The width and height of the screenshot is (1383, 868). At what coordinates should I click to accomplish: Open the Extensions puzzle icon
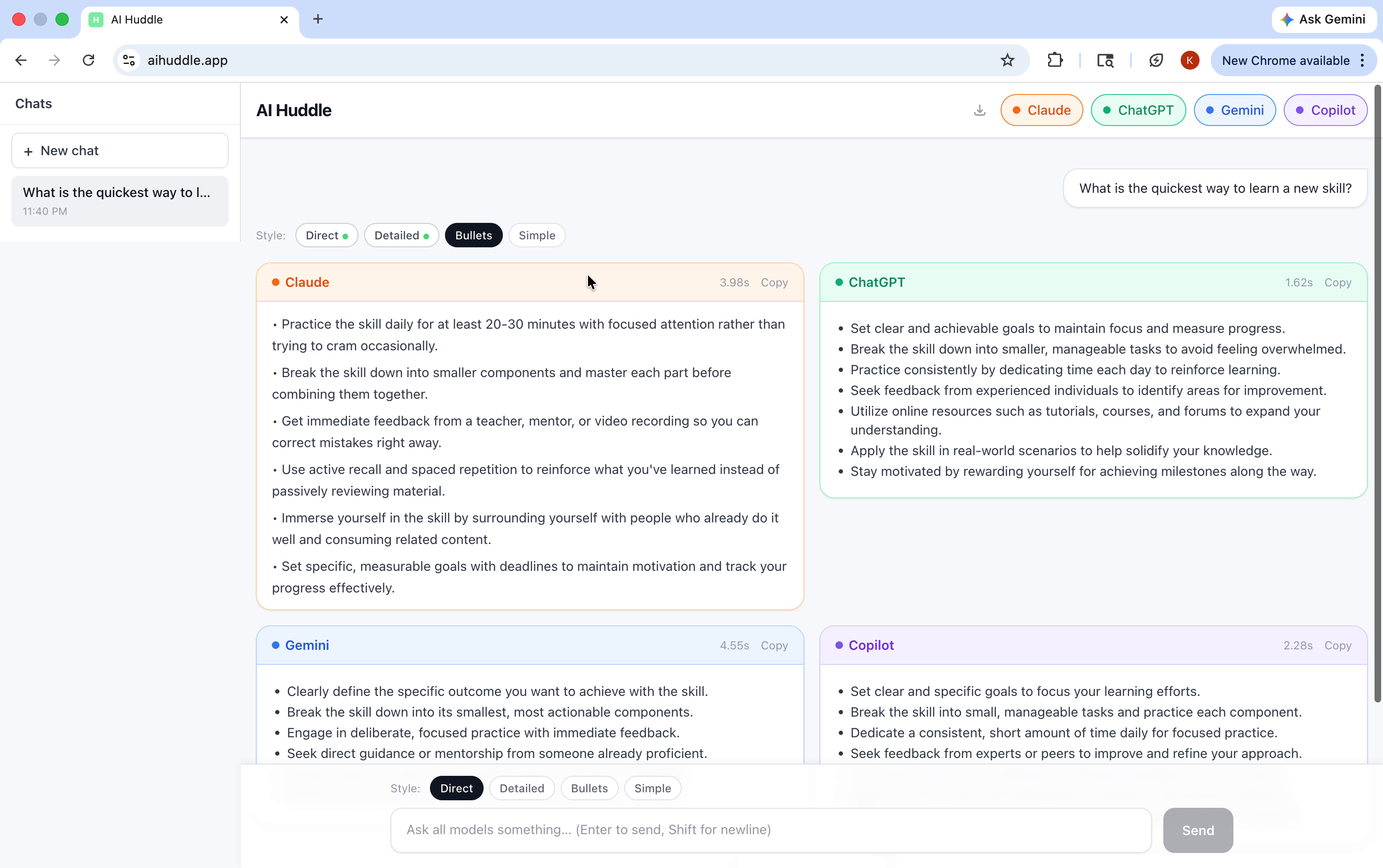[x=1055, y=60]
